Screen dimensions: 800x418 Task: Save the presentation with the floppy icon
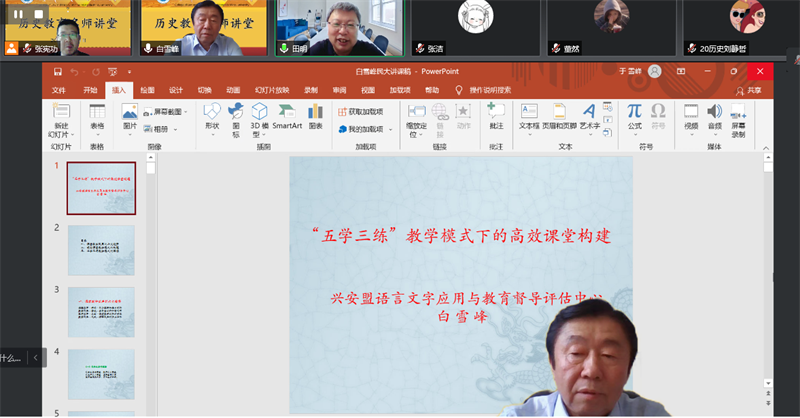[x=58, y=71]
